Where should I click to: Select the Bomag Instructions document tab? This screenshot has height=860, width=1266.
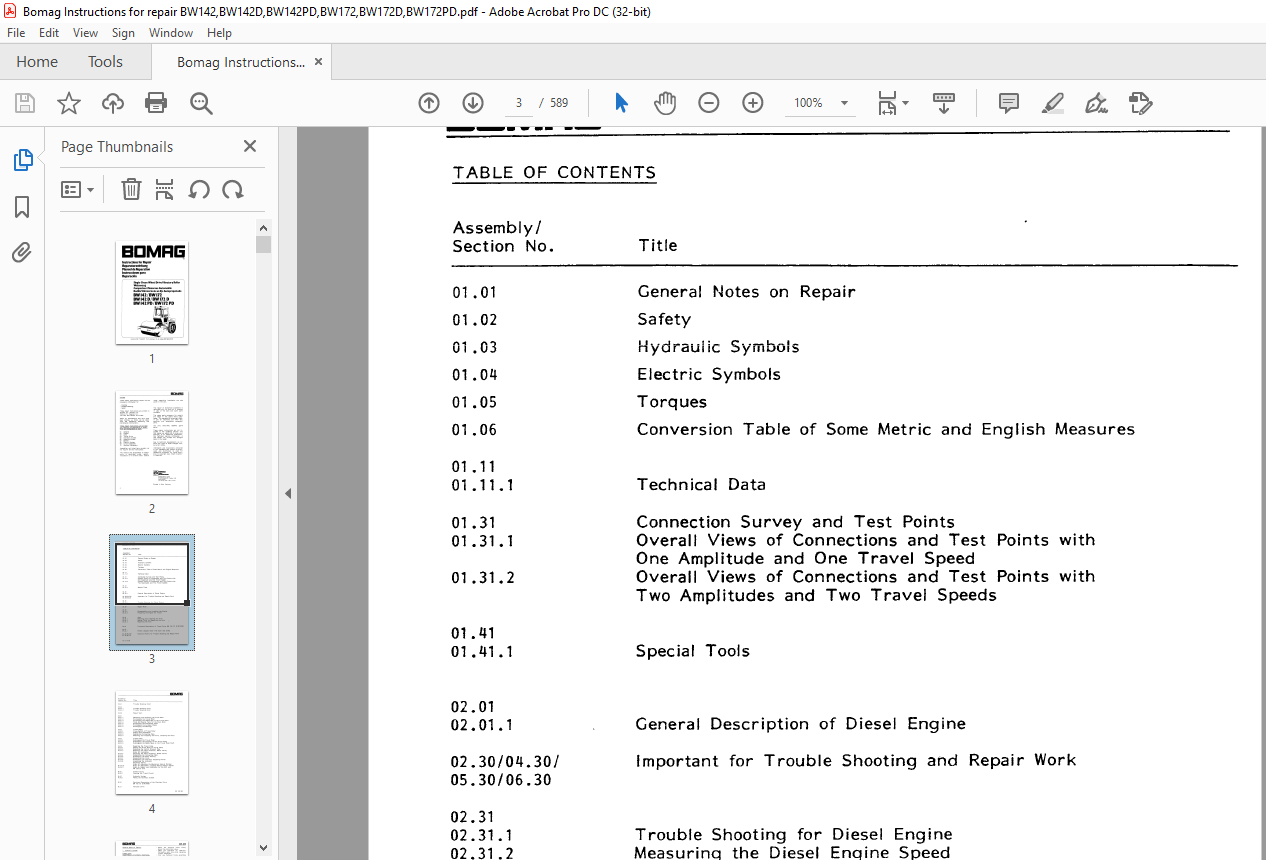[241, 62]
